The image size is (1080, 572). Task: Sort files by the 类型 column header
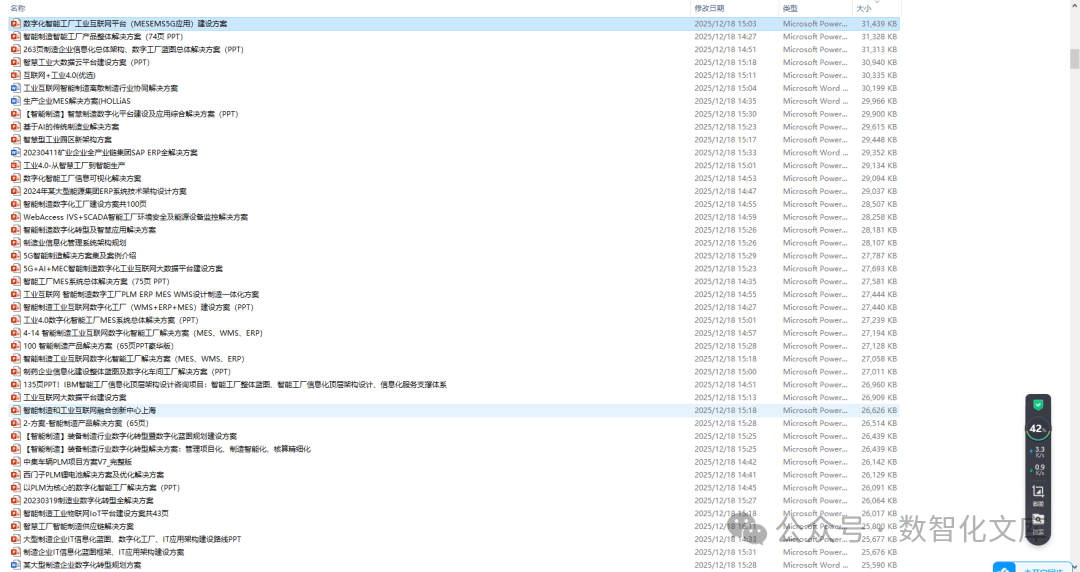(790, 8)
